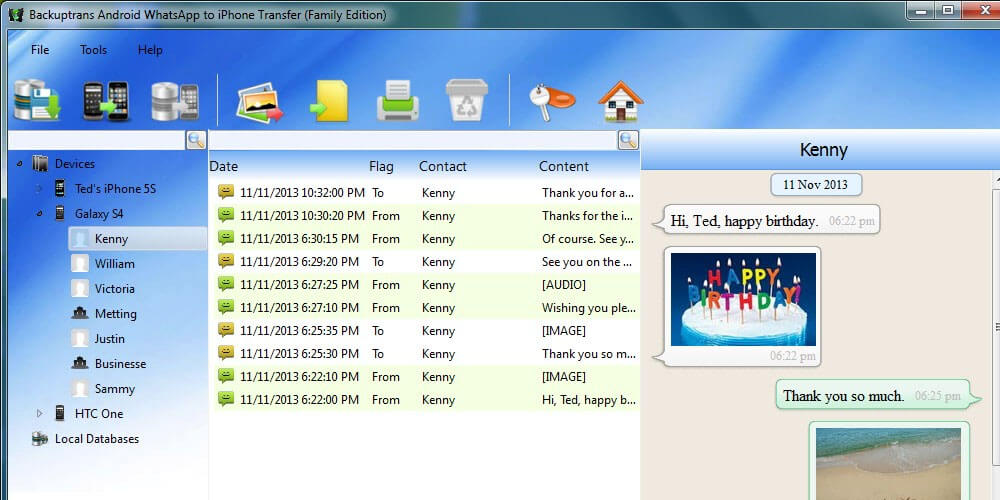The height and width of the screenshot is (500, 1000).
Task: Select the 11/11/2013 6:25:35 PM row
Action: click(x=426, y=330)
